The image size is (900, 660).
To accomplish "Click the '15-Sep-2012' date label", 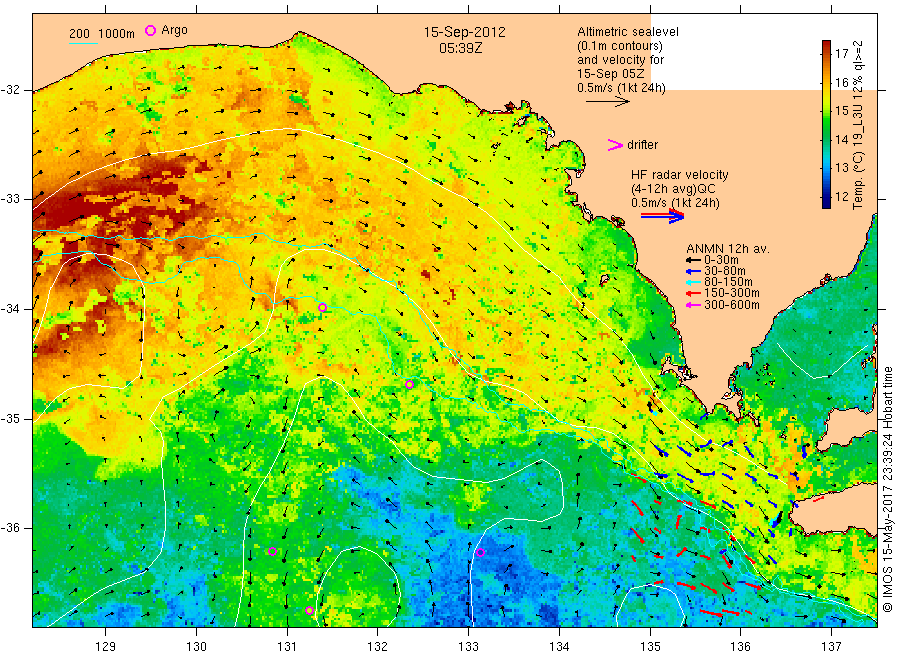I will [x=464, y=32].
